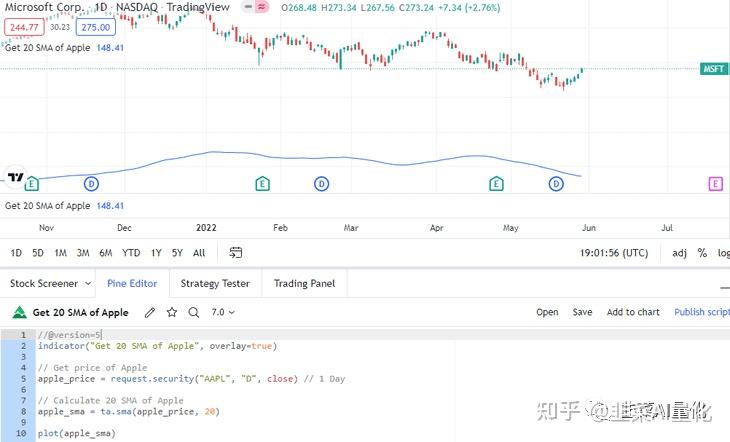
Task: Switch to the Pine Editor tab
Action: click(132, 283)
